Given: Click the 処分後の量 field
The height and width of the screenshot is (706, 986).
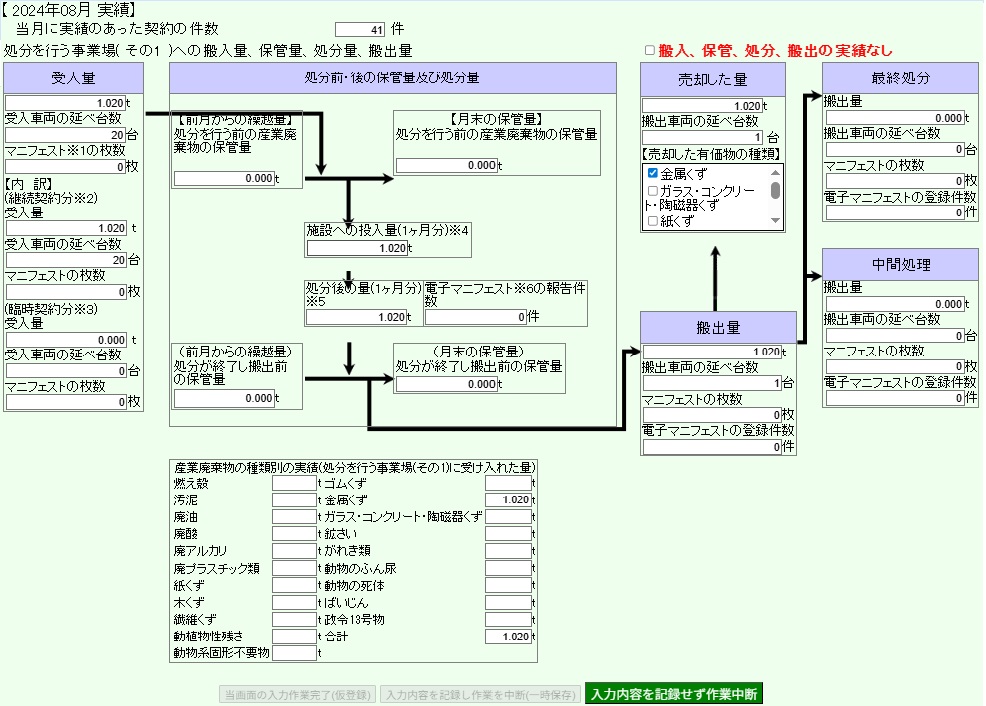Looking at the screenshot, I should click(x=357, y=317).
